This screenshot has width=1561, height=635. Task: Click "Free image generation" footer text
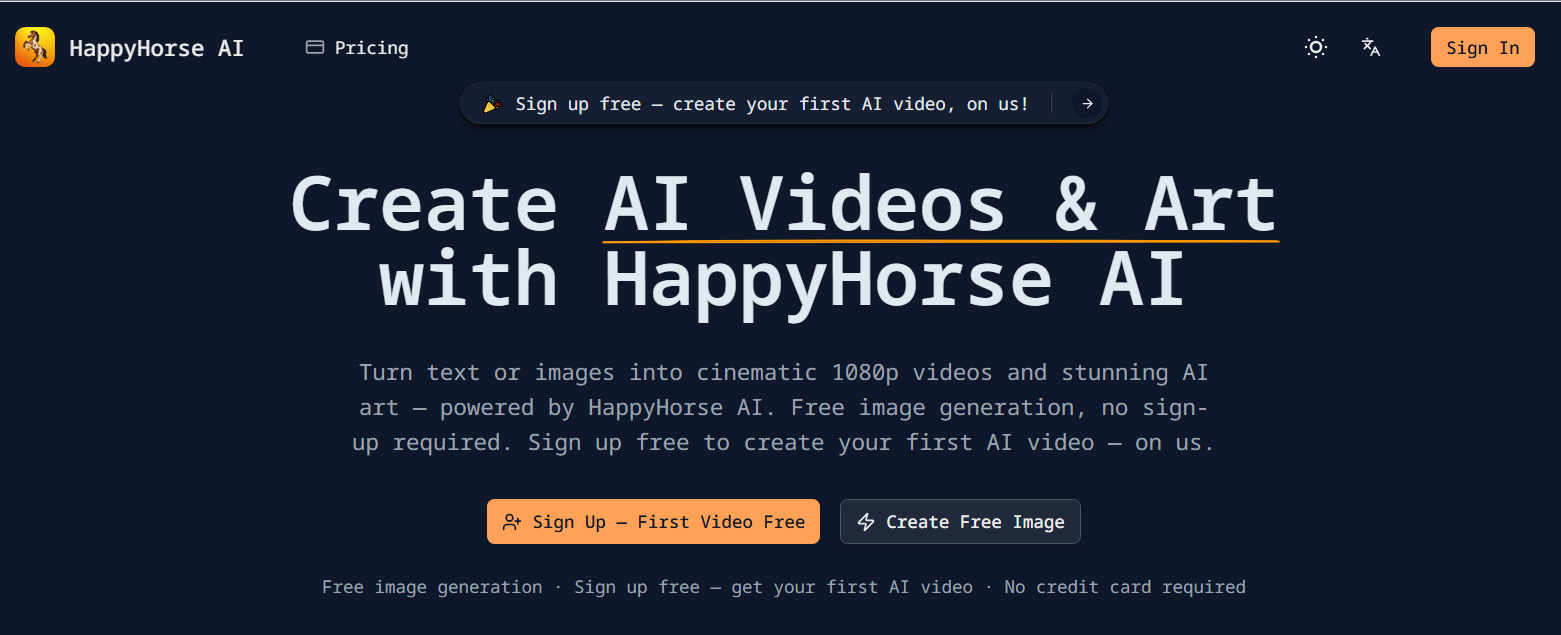point(432,587)
